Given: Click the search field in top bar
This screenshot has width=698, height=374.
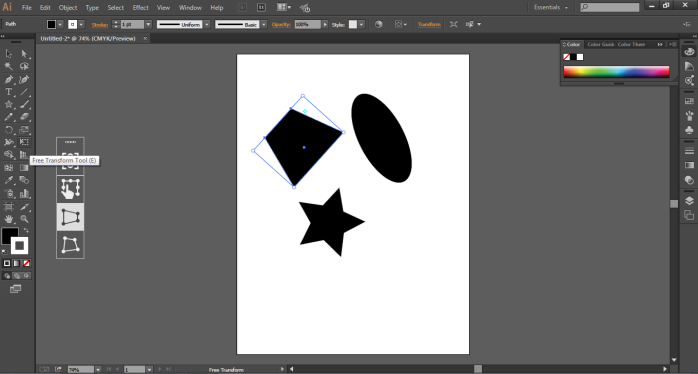Looking at the screenshot, I should click(x=610, y=8).
